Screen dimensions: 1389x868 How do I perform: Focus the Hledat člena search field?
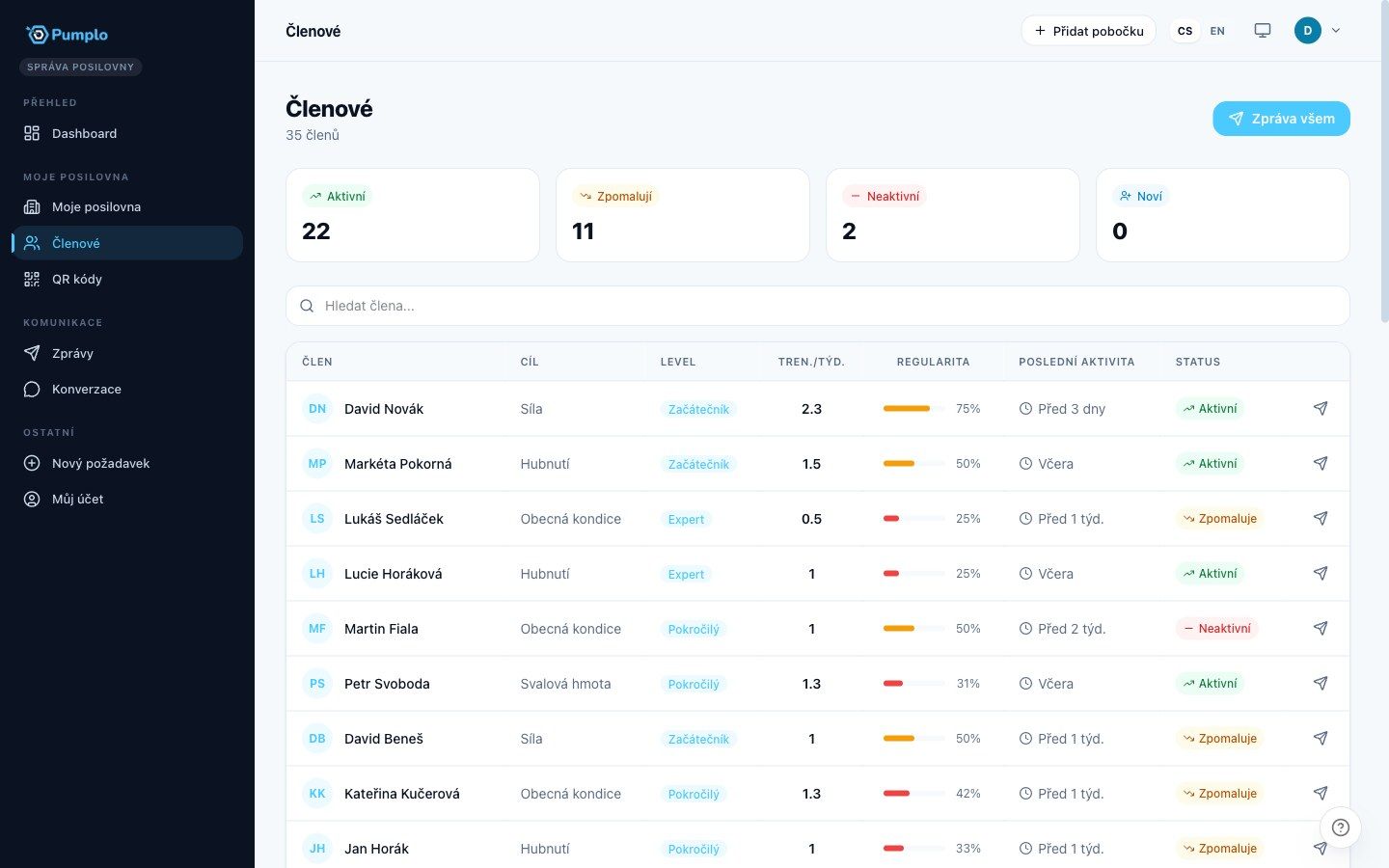818,306
